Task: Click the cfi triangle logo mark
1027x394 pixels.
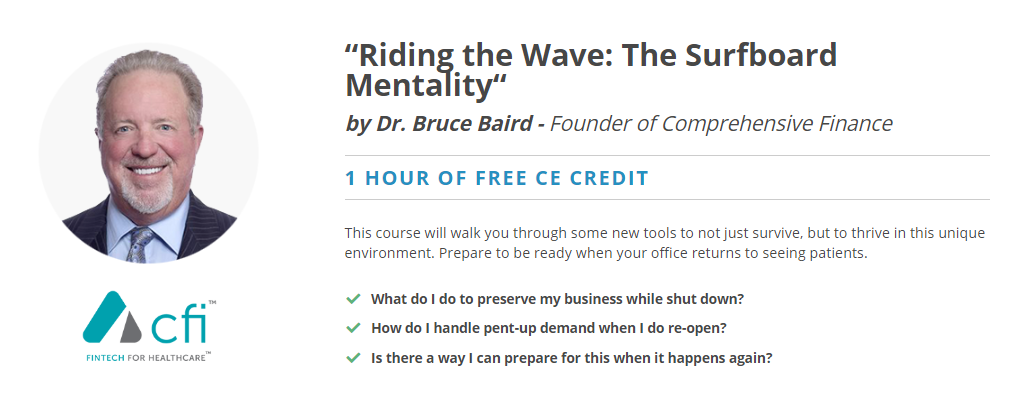Action: point(111,317)
